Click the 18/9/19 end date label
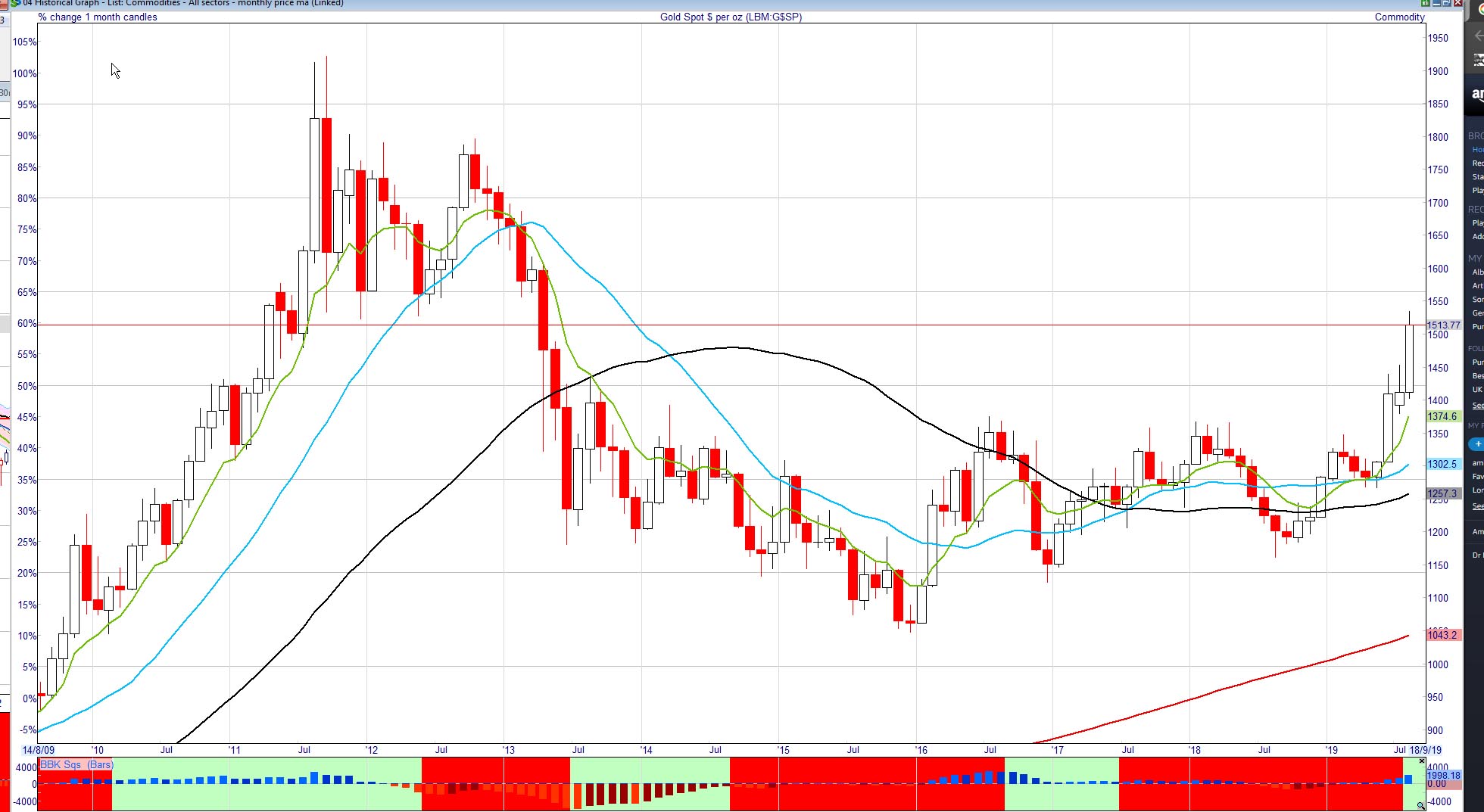Screen dimensions: 1484x812 coord(1425,750)
